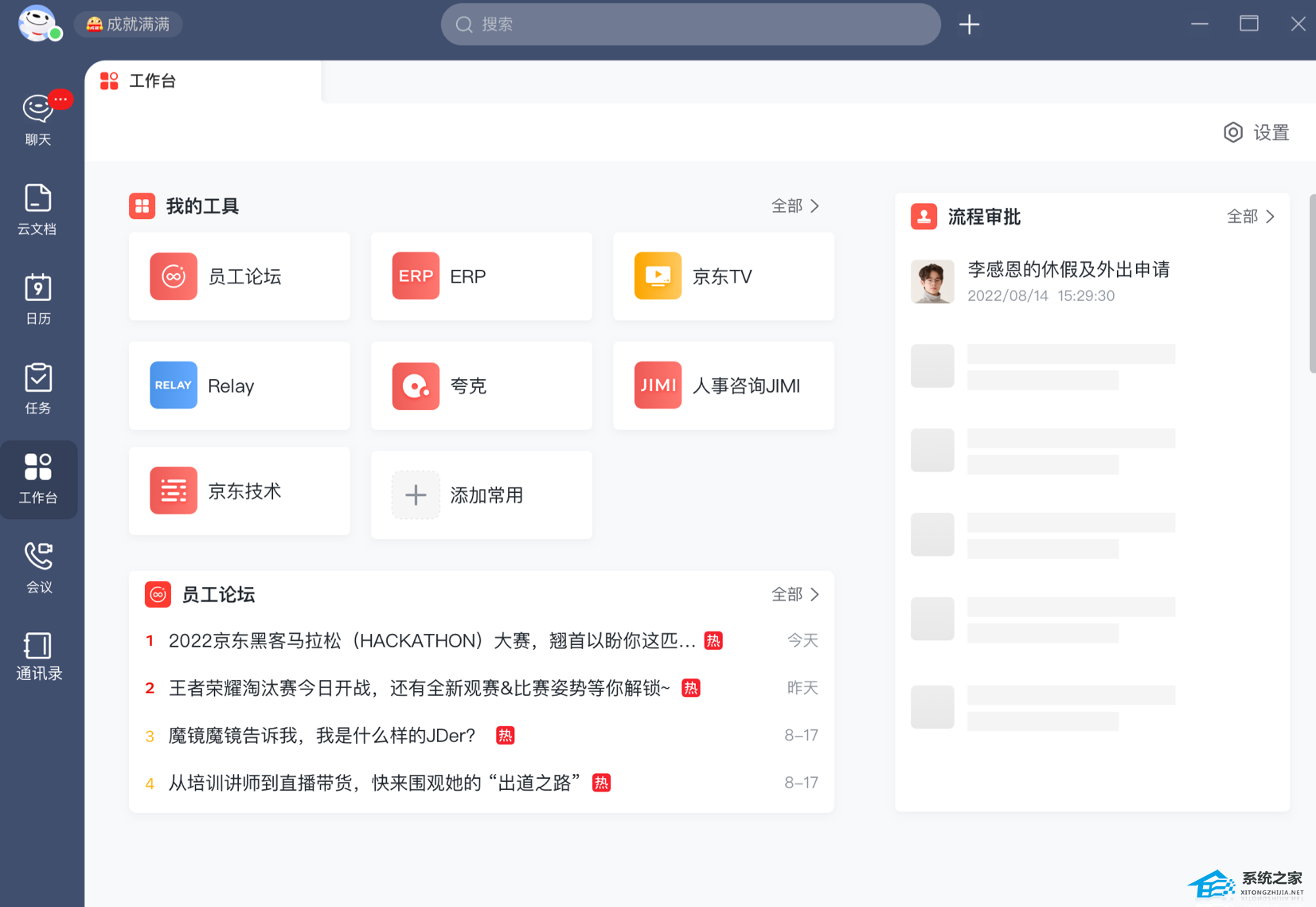Click the search magnifier icon
The image size is (1316, 907).
coord(464,25)
